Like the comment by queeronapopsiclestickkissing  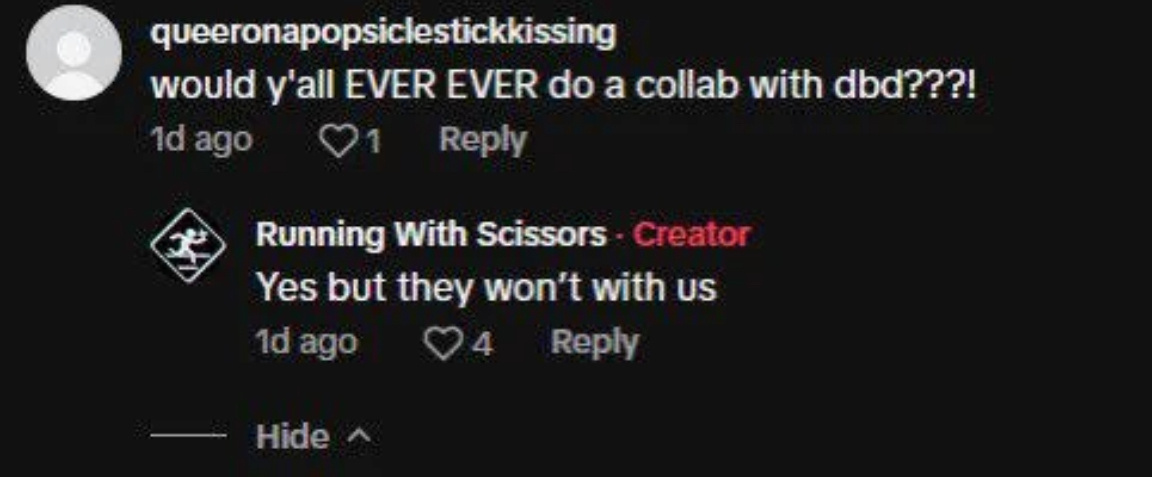[338, 141]
